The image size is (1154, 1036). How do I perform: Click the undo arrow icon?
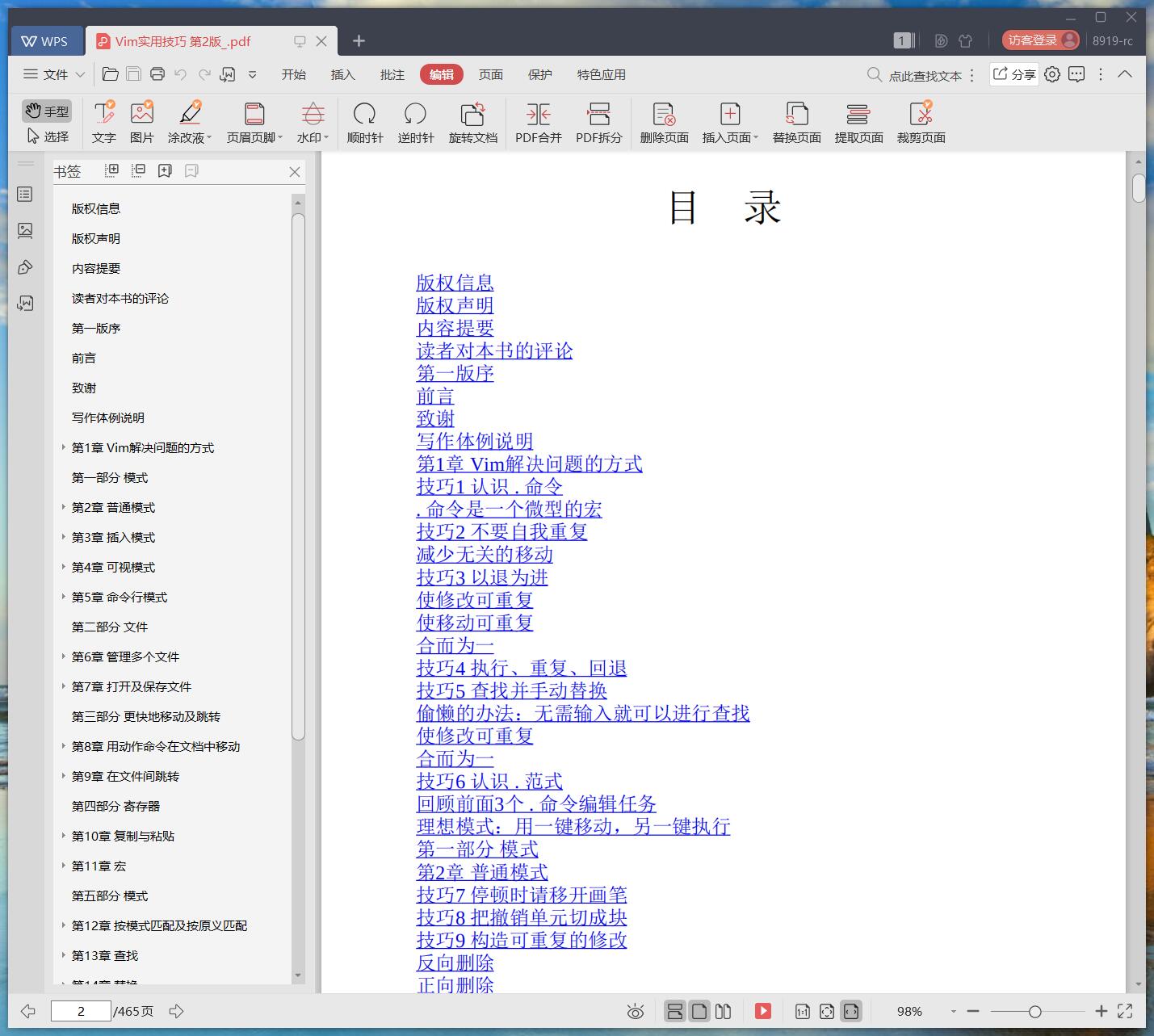181,74
